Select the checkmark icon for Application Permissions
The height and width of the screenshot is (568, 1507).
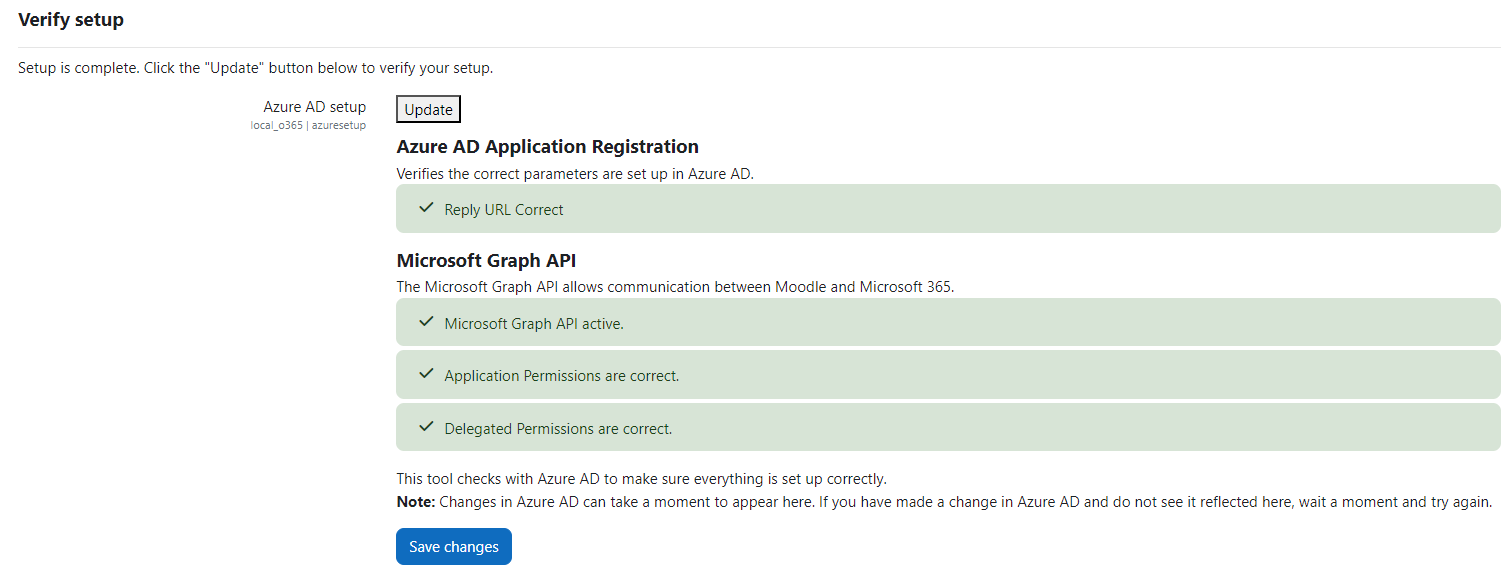coord(427,374)
